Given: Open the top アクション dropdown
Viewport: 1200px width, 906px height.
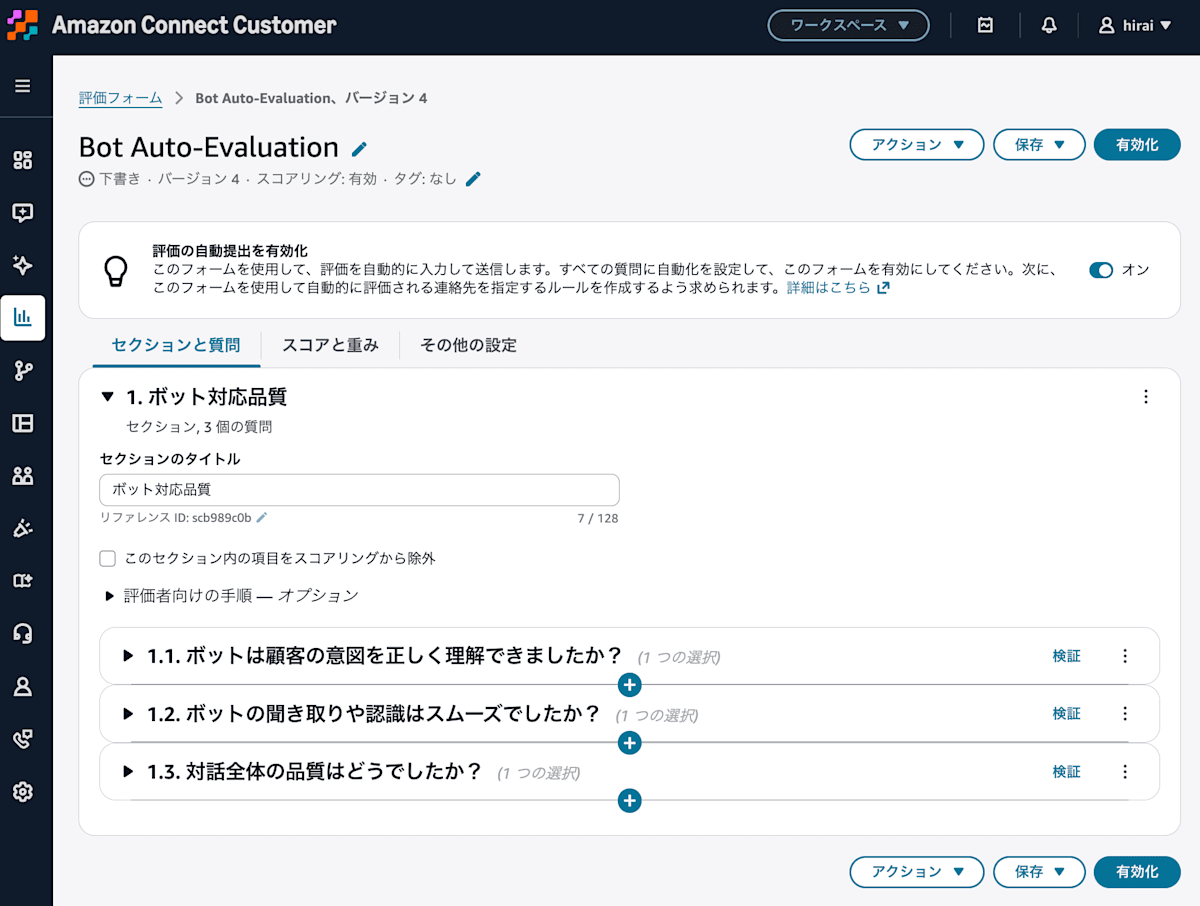Looking at the screenshot, I should point(917,145).
